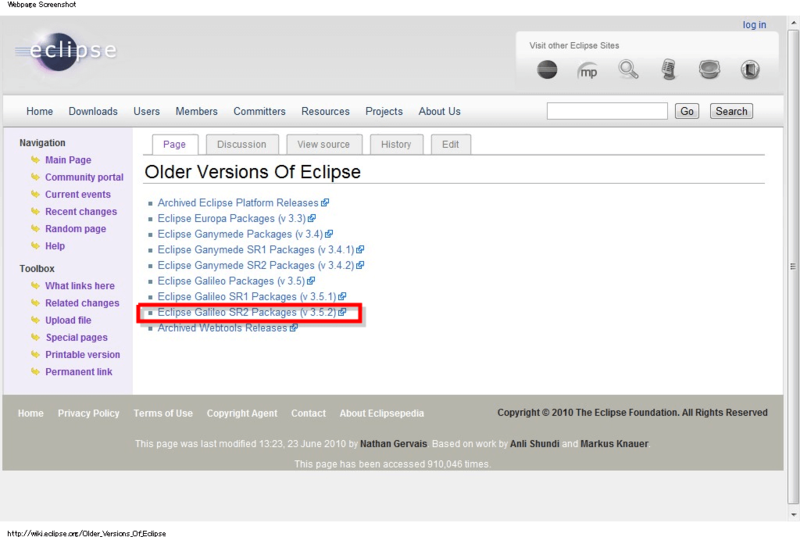
Task: Open Eclipse Galileo Packages (v 3.5) link
Action: click(x=231, y=281)
